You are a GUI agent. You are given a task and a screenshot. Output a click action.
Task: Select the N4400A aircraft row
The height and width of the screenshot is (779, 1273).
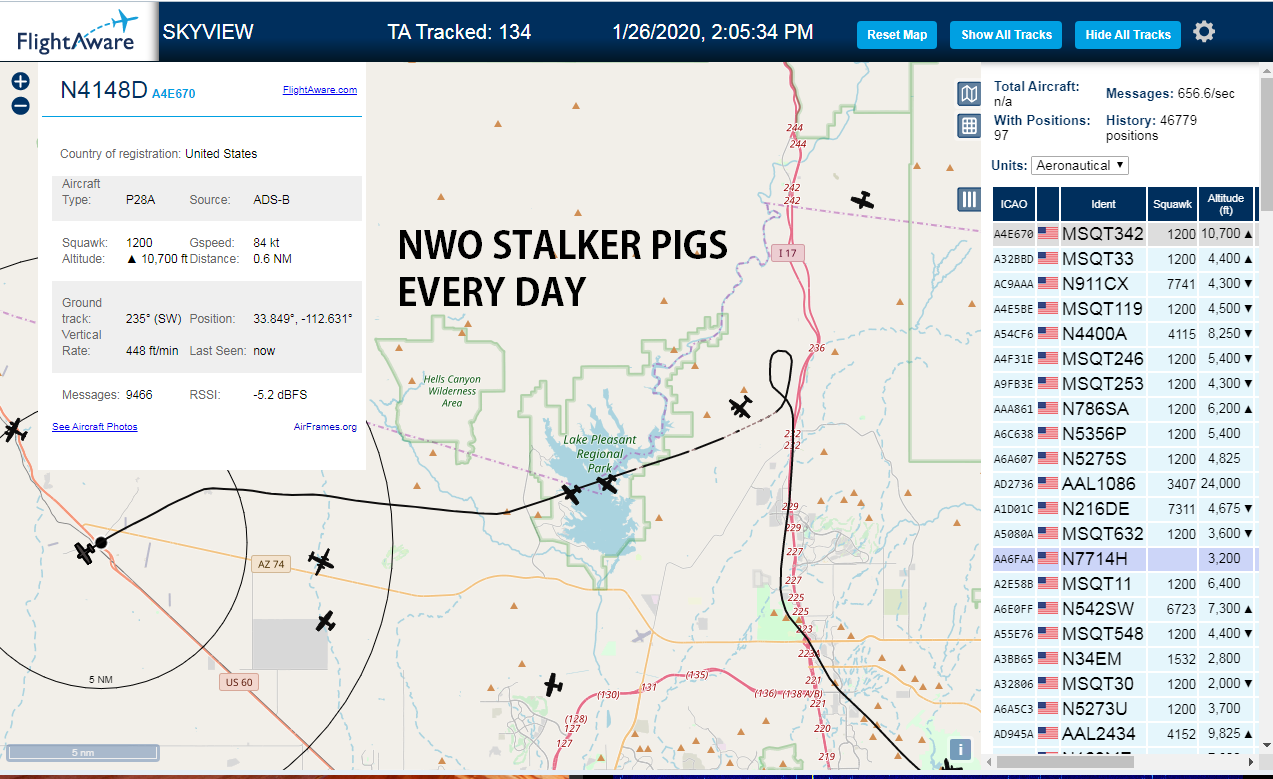1125,334
